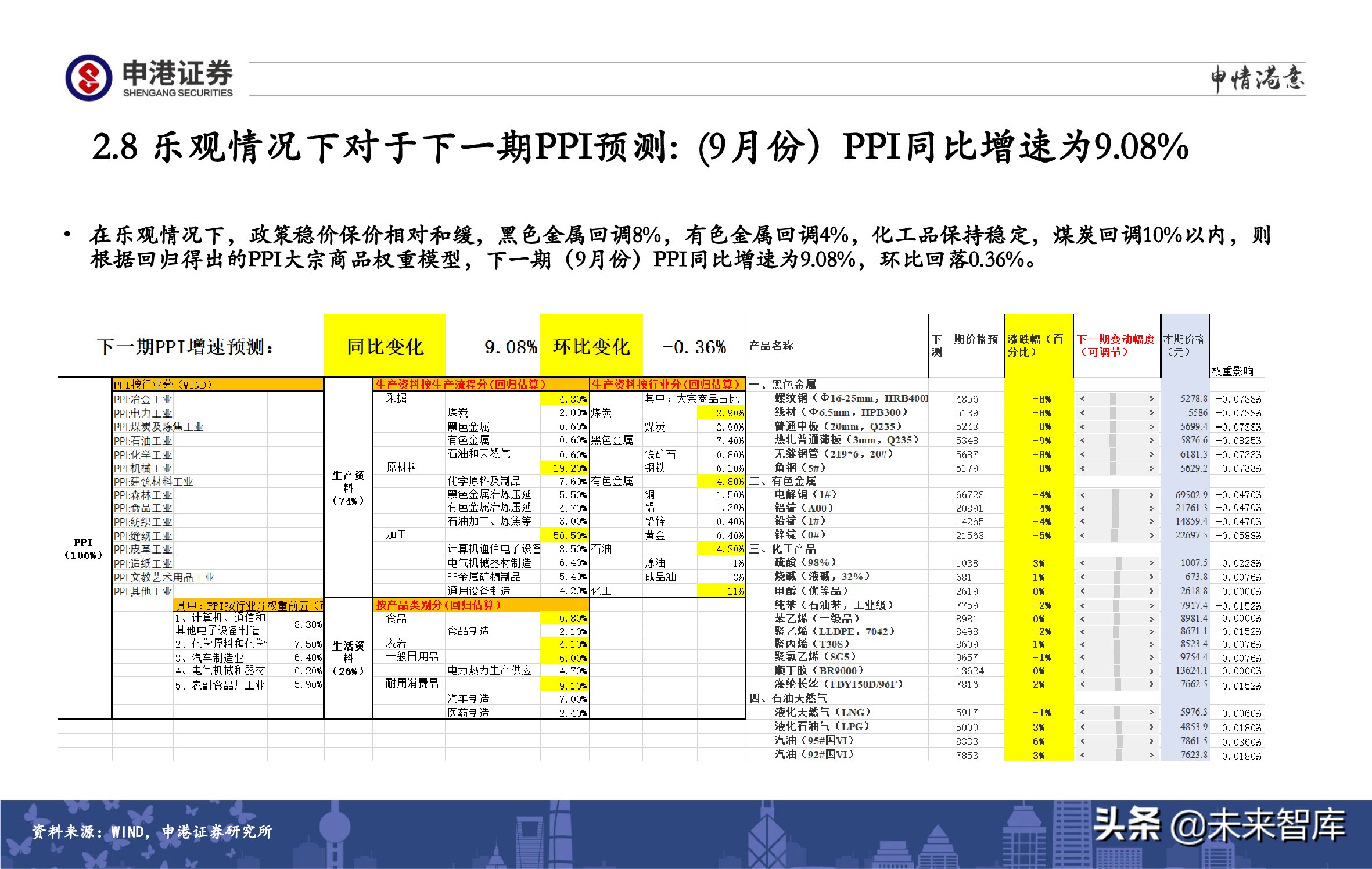Click right arrow in 铝锭 (A00) row adjuster
This screenshot has height=869, width=1372.
click(x=1151, y=508)
